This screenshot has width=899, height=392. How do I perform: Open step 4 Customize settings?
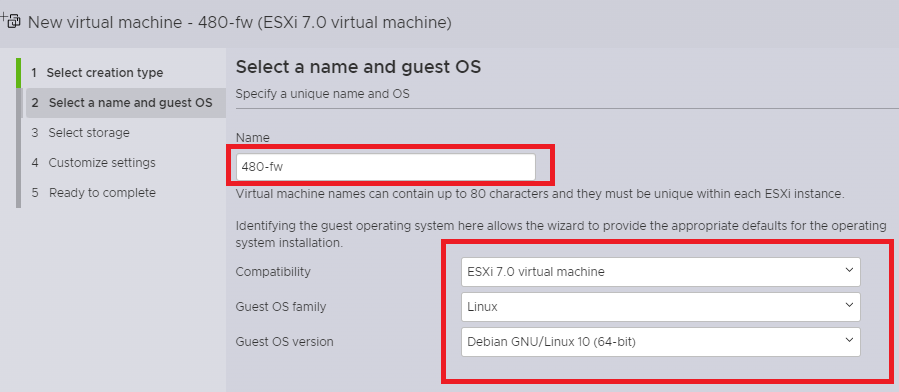[93, 163]
